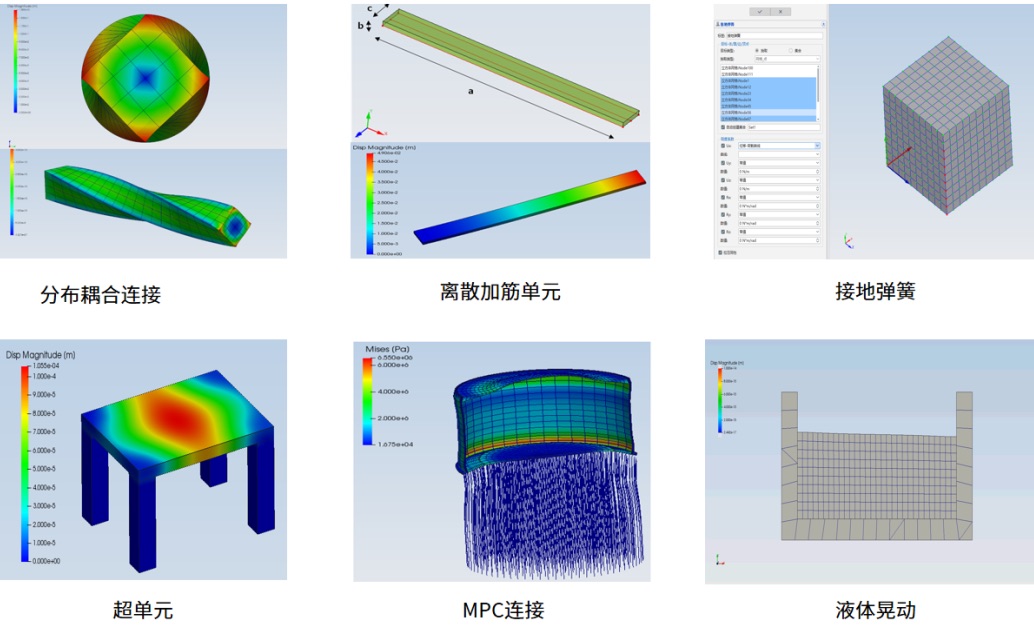Click the XYZ axis triad in beam view

click(x=366, y=128)
